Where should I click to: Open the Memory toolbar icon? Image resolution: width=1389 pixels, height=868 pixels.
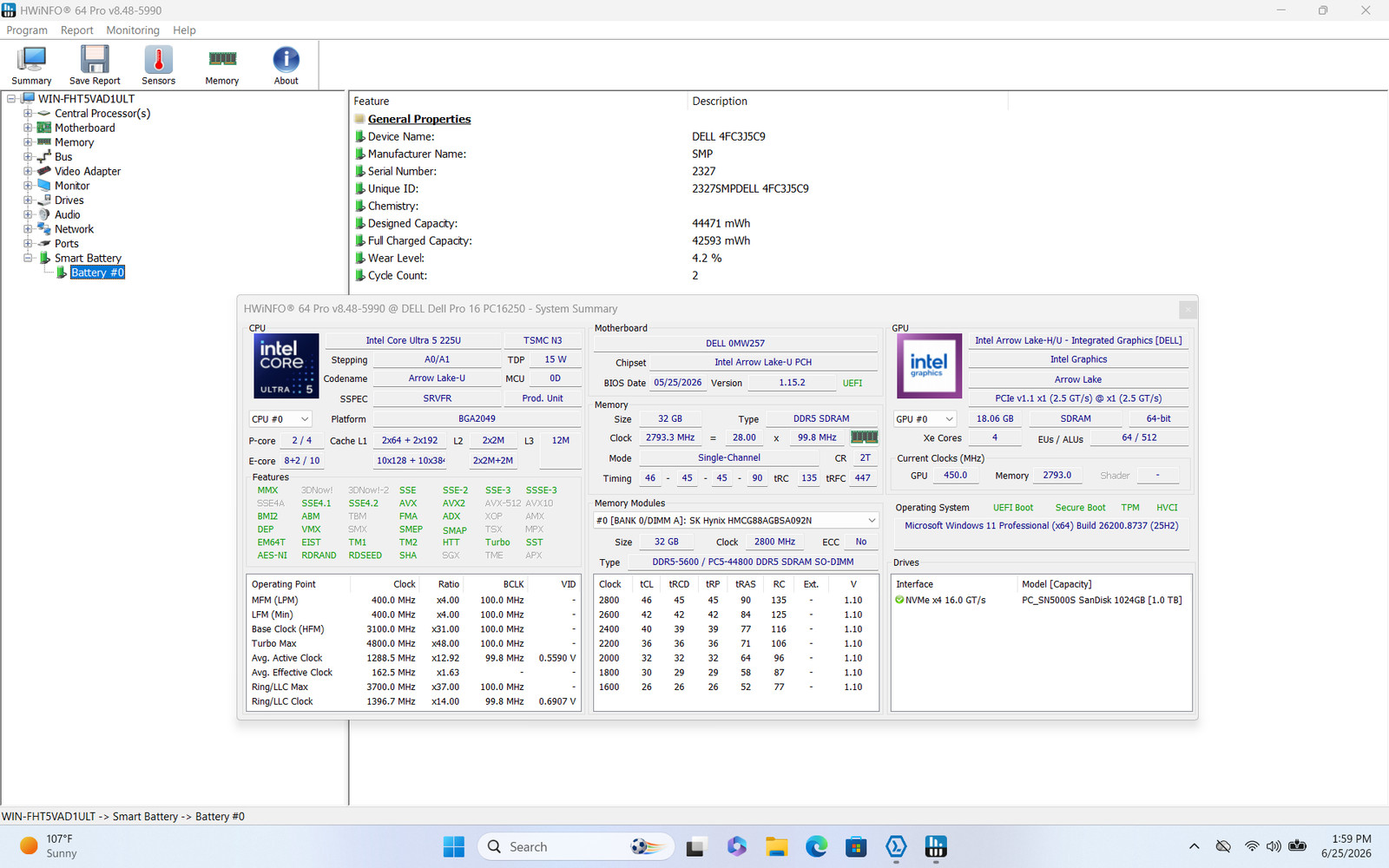[222, 65]
